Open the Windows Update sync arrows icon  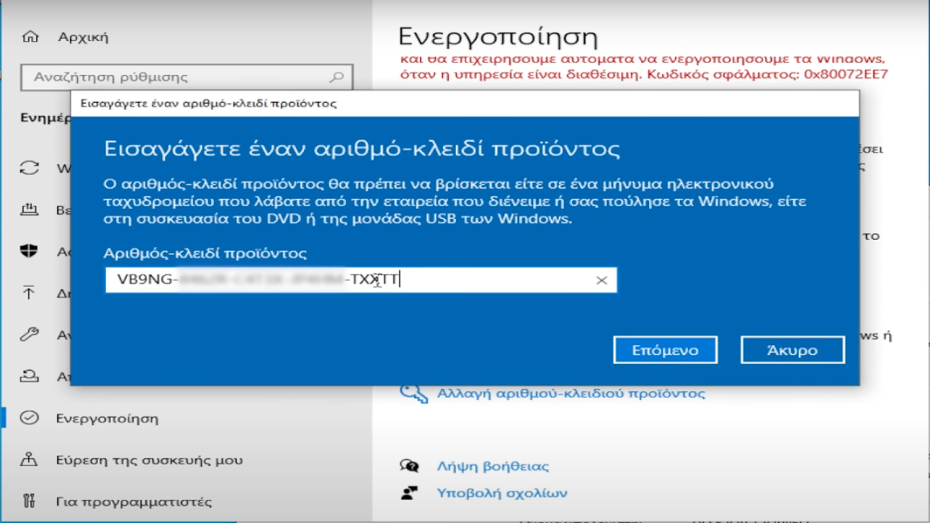click(x=30, y=168)
